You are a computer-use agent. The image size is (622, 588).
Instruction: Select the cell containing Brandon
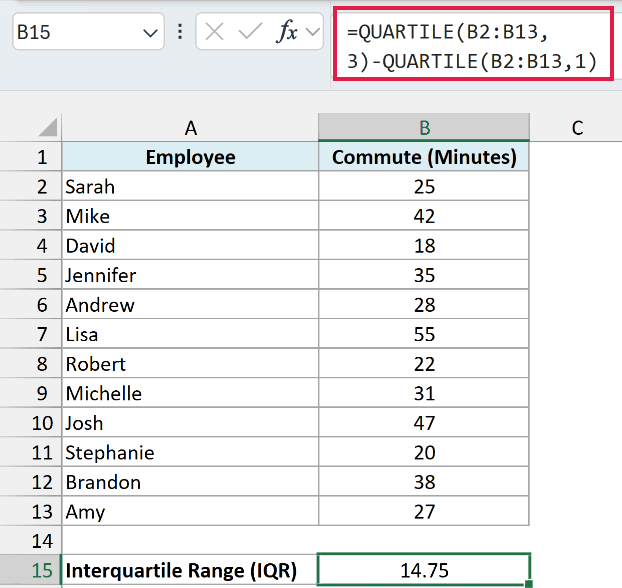pyautogui.click(x=190, y=482)
